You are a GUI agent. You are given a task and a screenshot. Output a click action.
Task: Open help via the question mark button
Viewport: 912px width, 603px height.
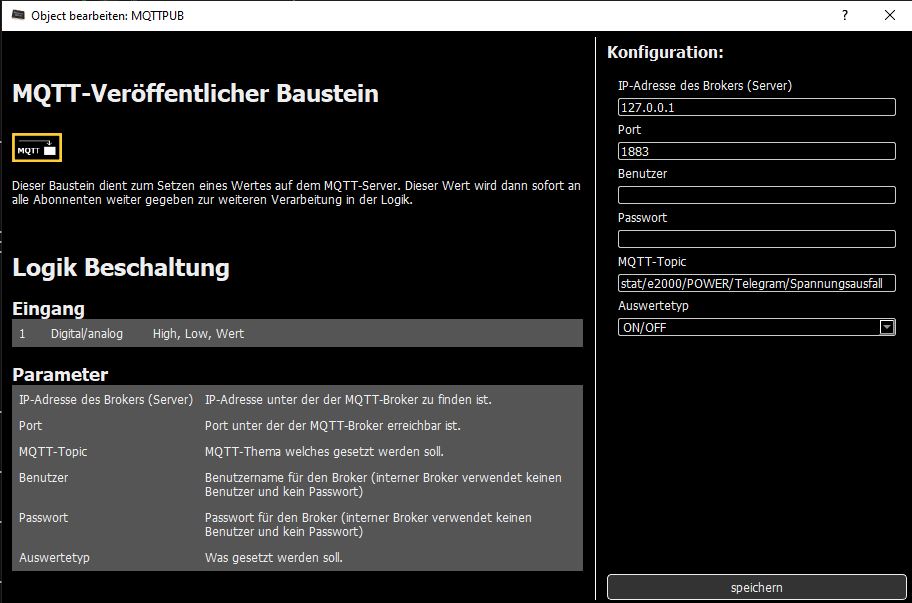click(x=845, y=15)
